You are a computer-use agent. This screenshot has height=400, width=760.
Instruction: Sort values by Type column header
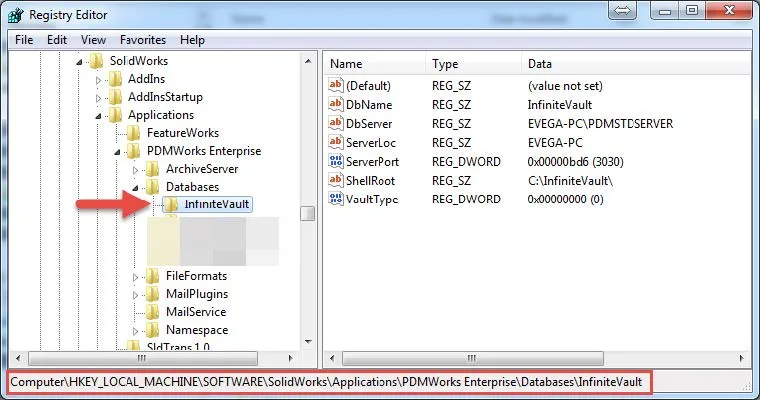(x=474, y=64)
